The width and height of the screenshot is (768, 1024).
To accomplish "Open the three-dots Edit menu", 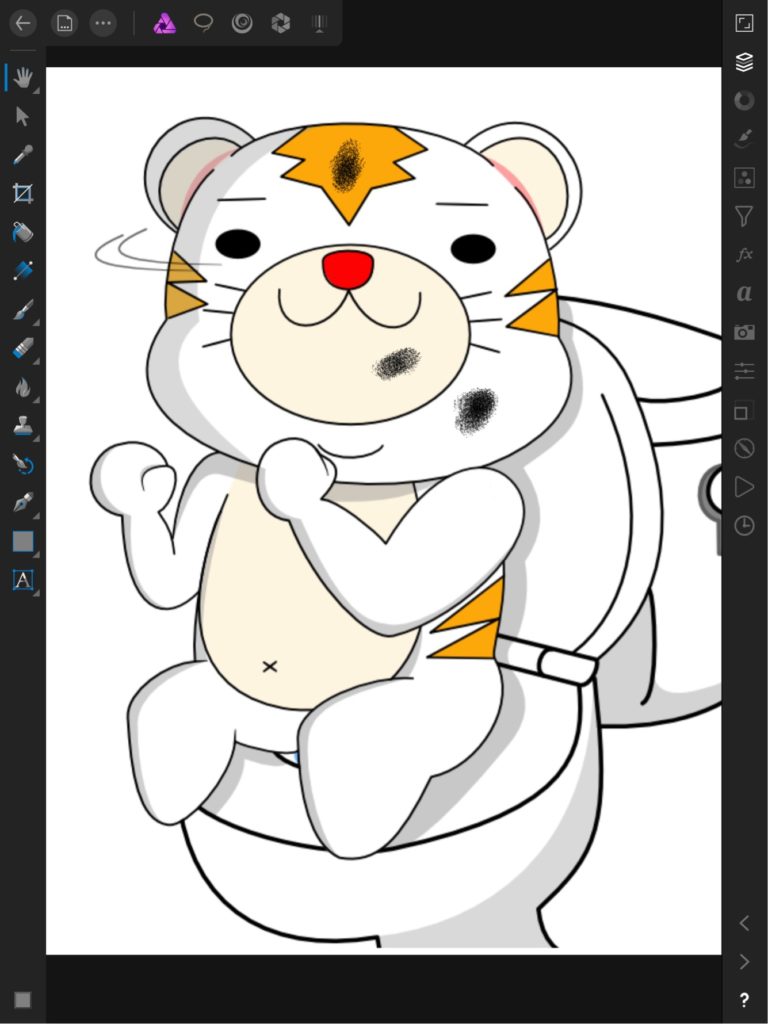I will pyautogui.click(x=102, y=23).
